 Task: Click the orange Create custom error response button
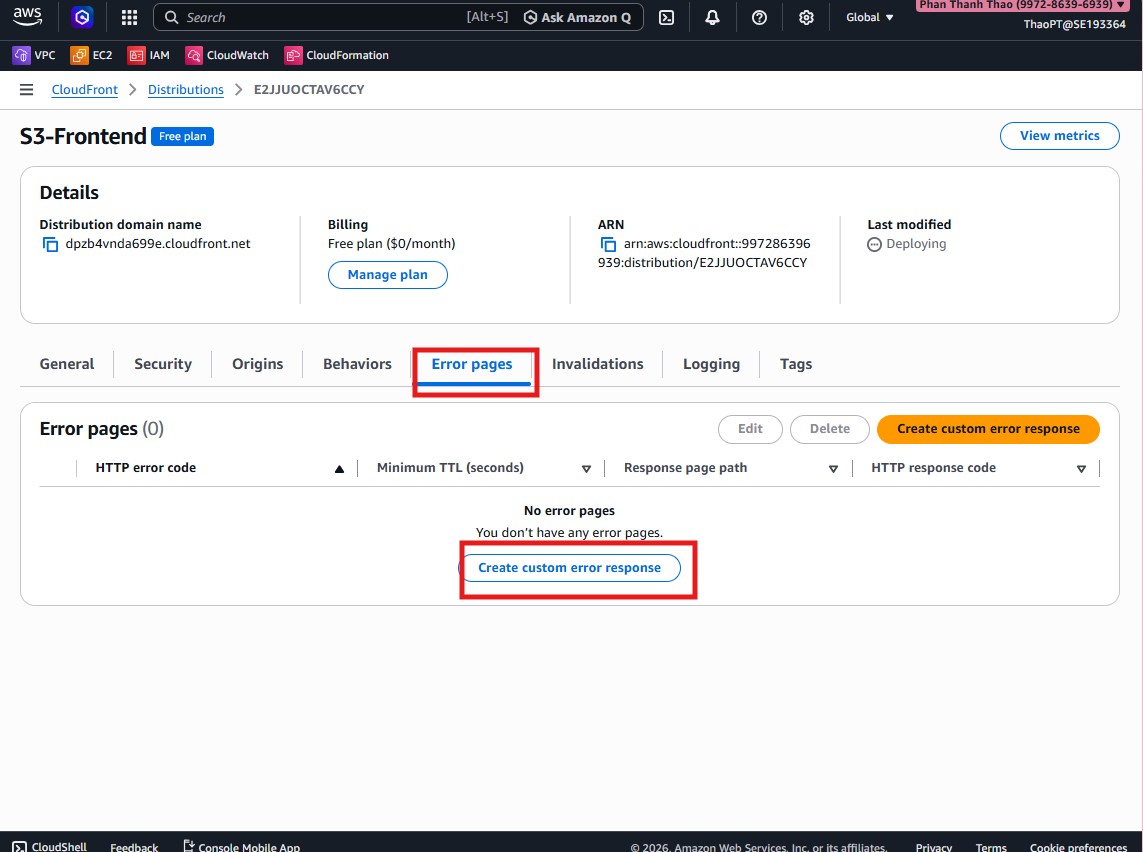pos(988,429)
